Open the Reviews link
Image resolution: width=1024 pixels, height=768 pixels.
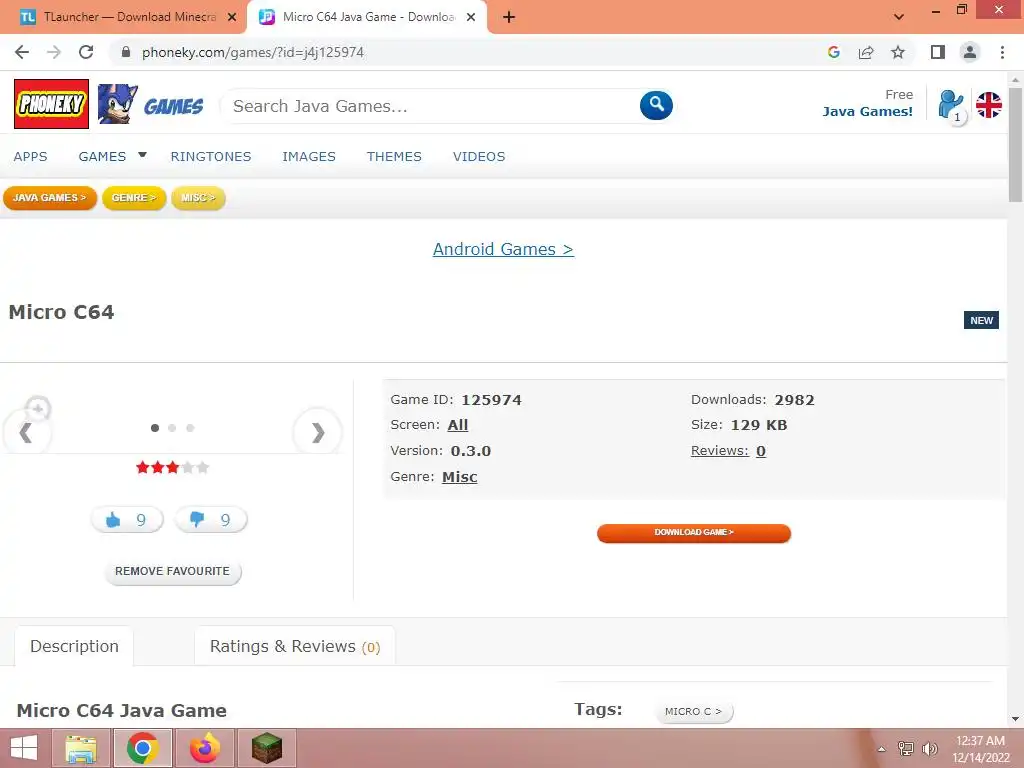(x=720, y=451)
